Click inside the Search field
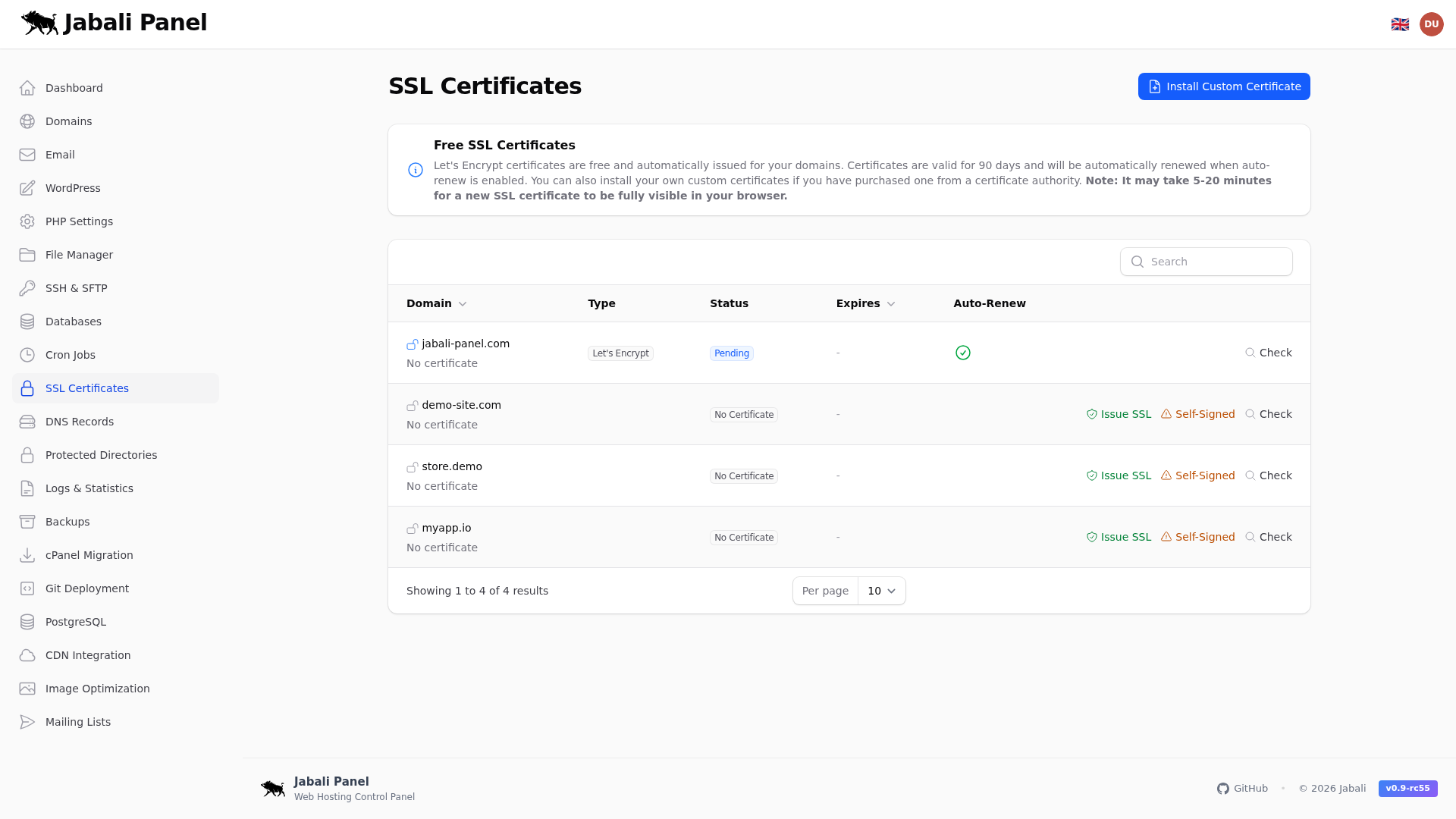The height and width of the screenshot is (819, 1456). (x=1206, y=262)
